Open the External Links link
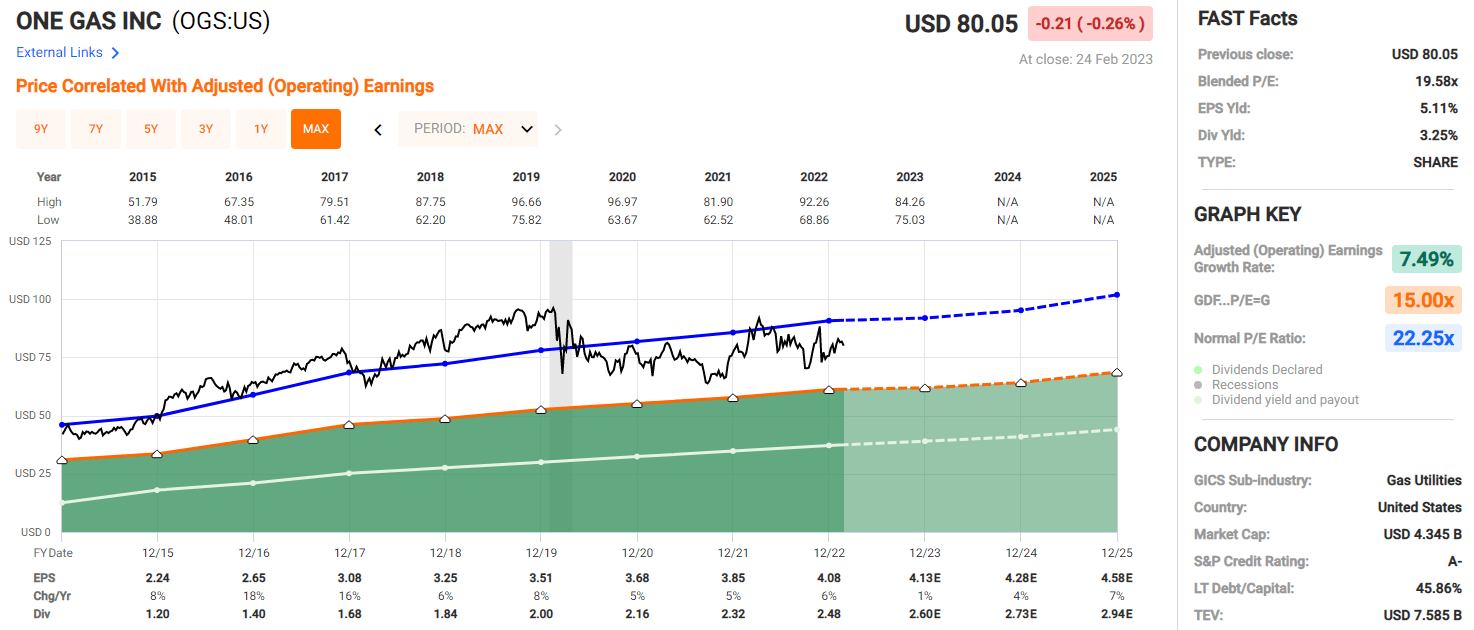Screen dimensions: 1474x630 tap(59, 52)
